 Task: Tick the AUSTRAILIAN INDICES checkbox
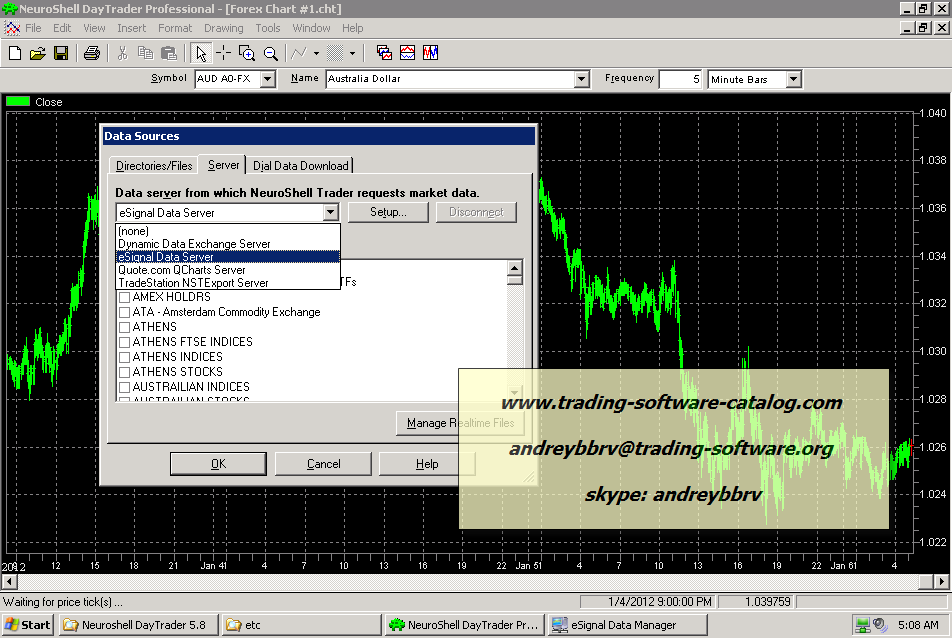coord(124,387)
